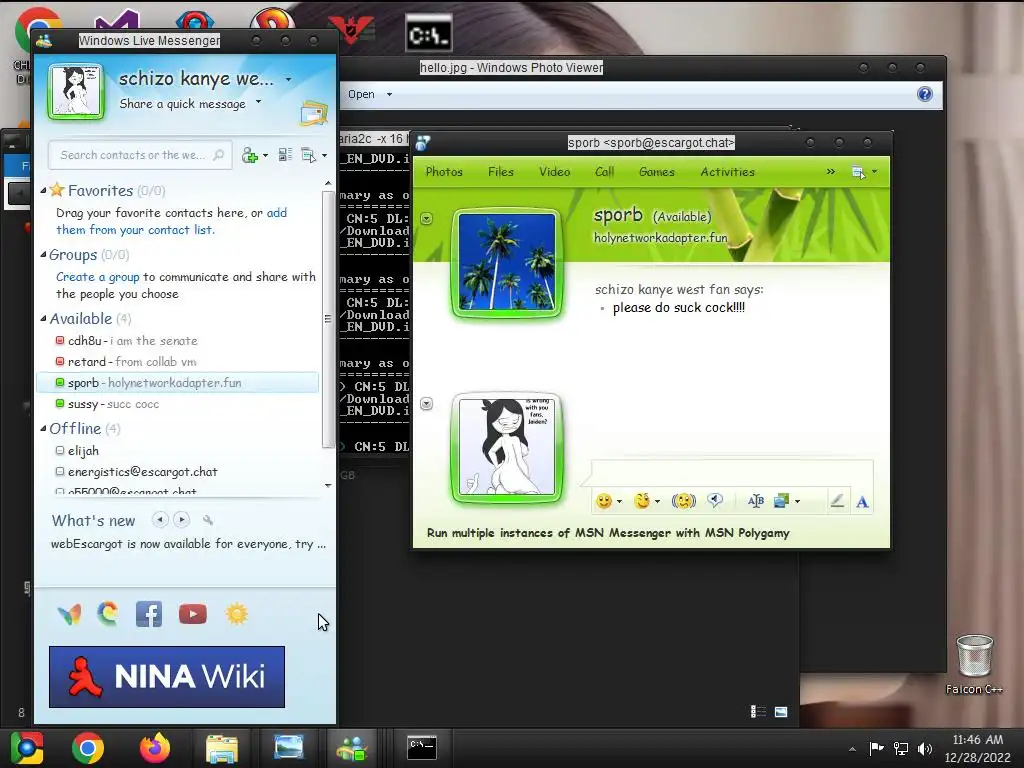
Task: Collapse the Offline contacts group
Action: 43,428
